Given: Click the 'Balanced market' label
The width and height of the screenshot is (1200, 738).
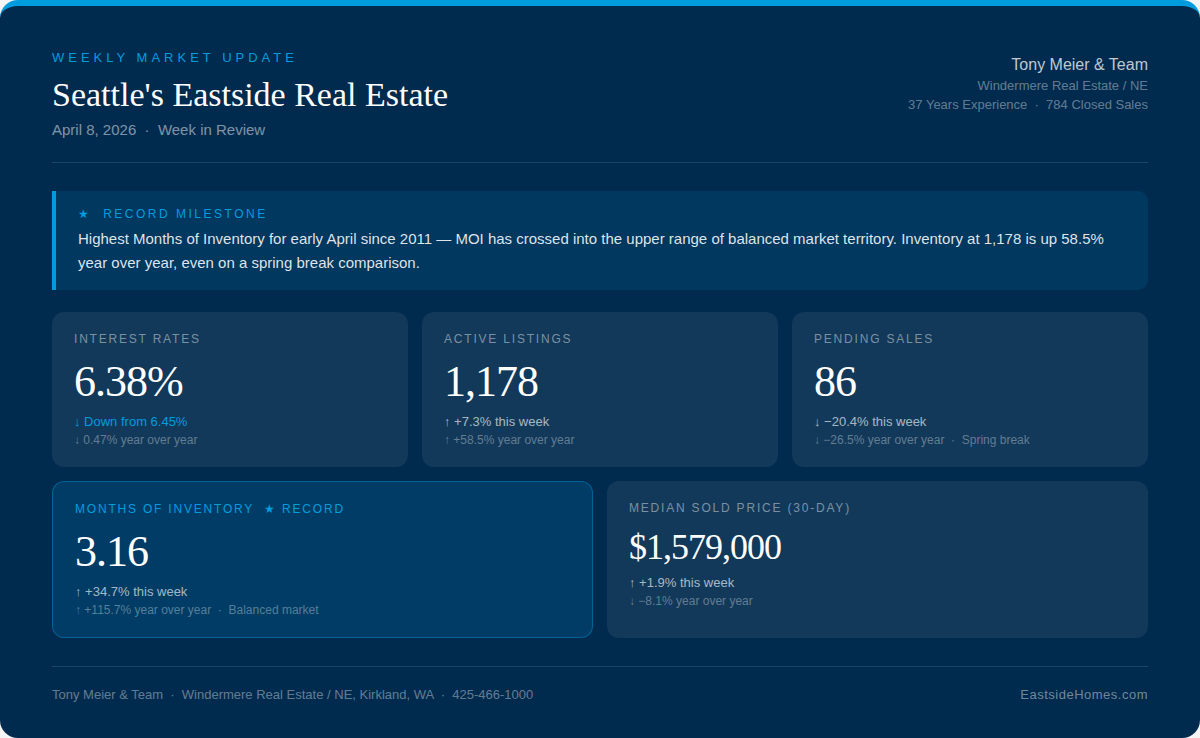Looking at the screenshot, I should point(273,610).
